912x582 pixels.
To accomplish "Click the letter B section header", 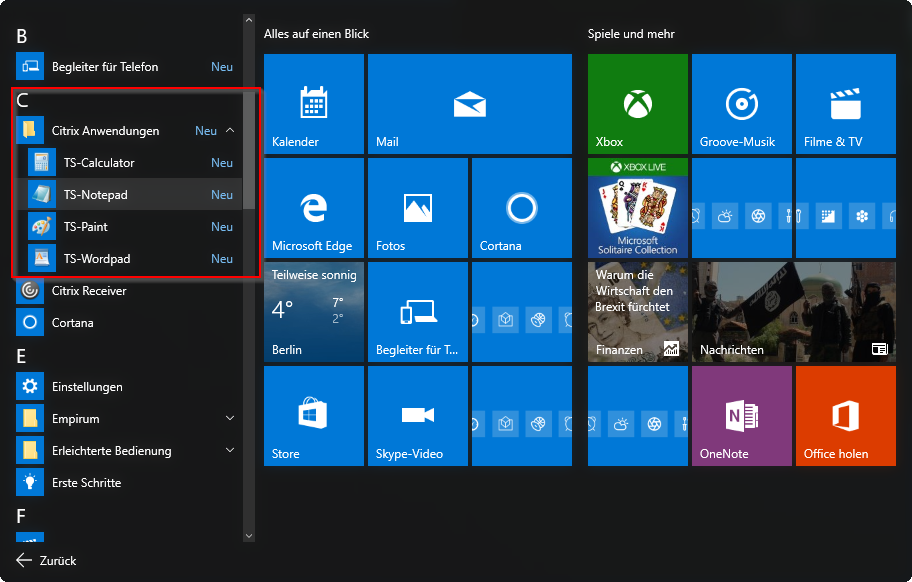I will click(x=22, y=36).
